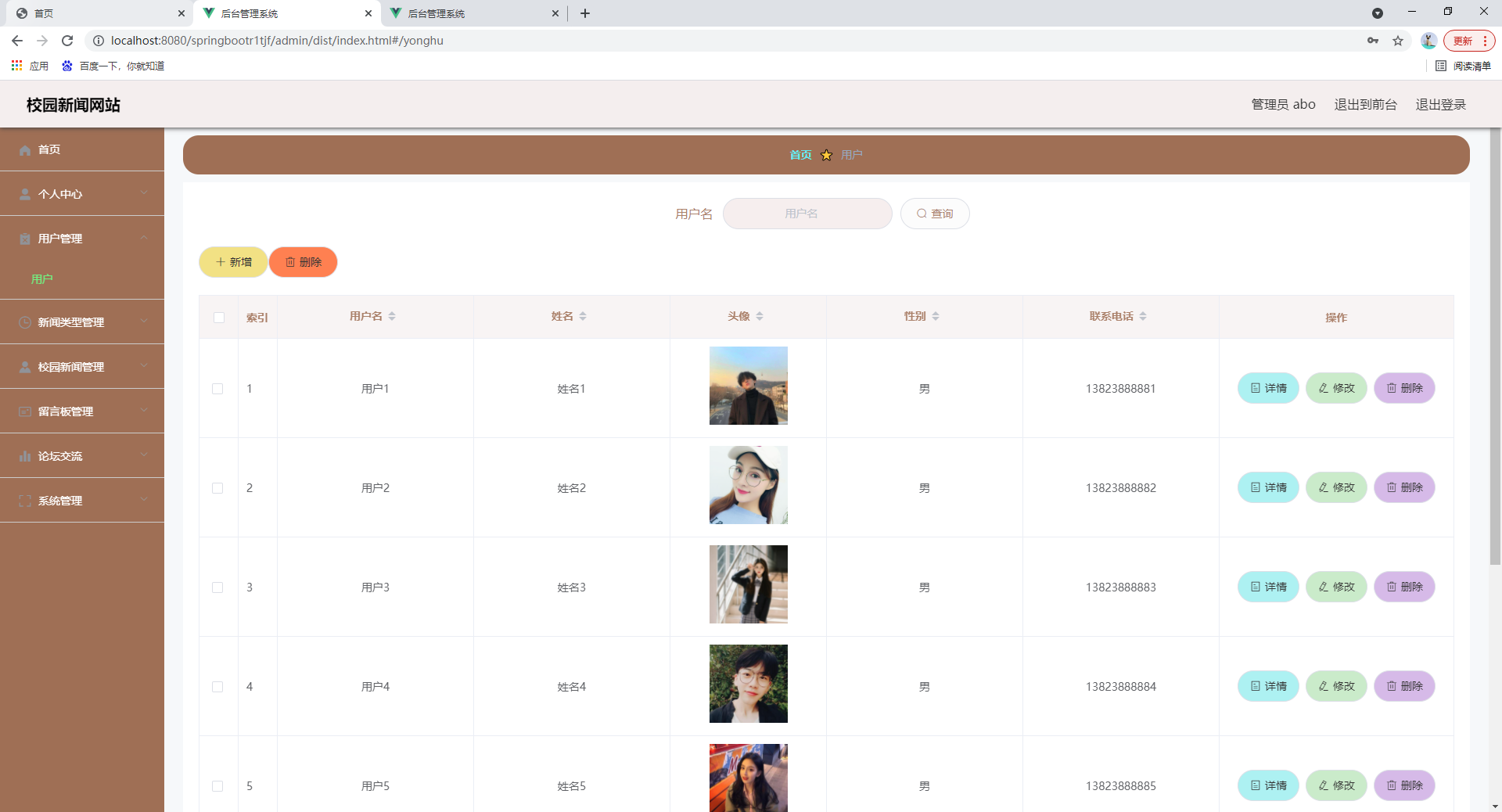The image size is (1502, 812).
Task: Click the vertical page scrollbar
Action: 1495,347
